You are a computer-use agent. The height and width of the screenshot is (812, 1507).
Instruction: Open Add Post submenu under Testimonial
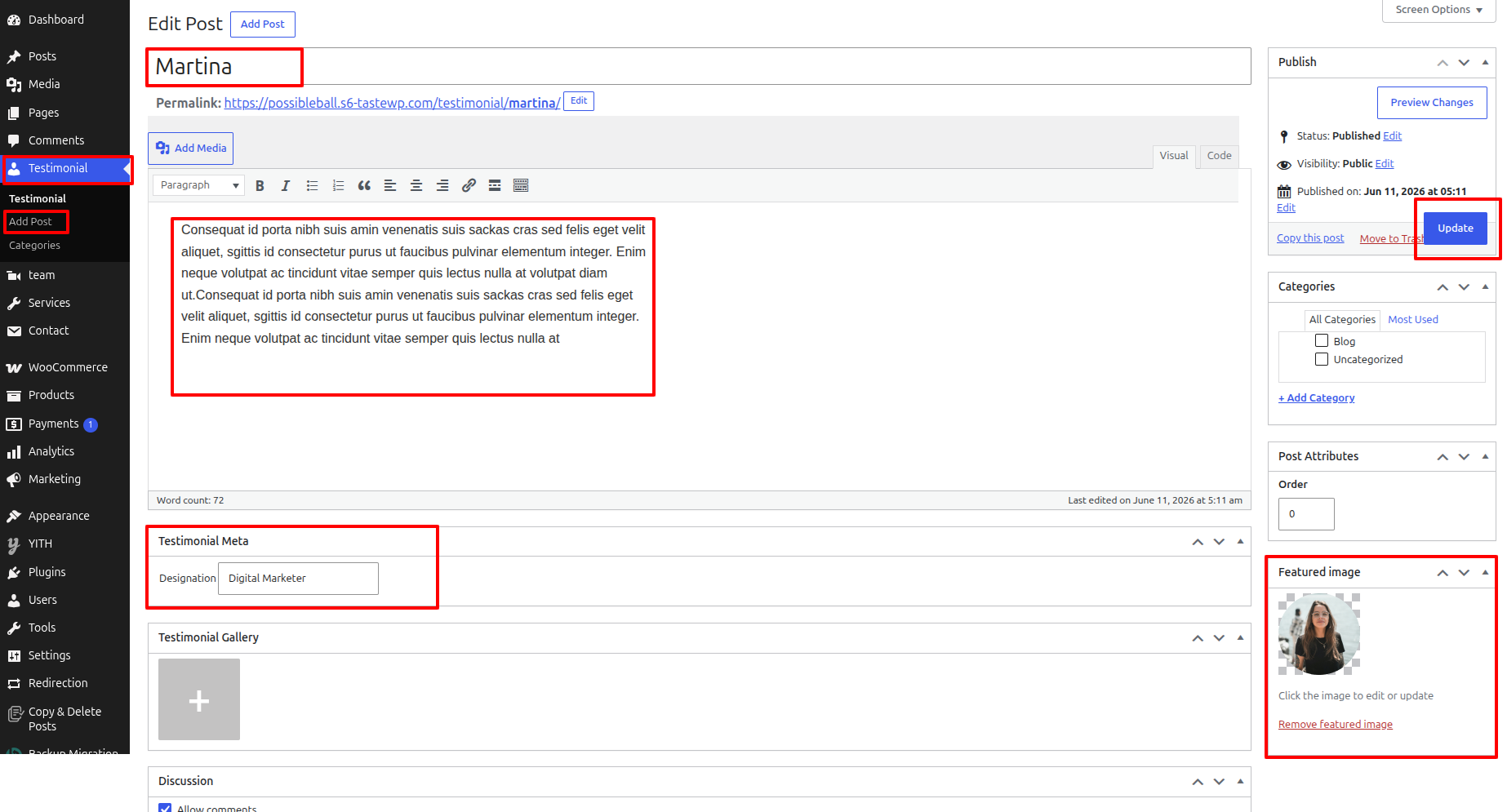point(30,221)
